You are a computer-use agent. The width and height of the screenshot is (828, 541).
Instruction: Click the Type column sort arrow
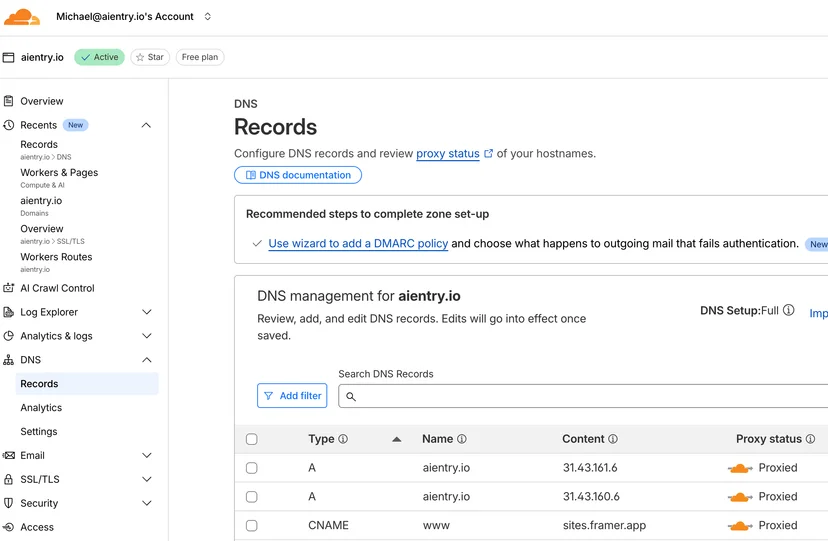[397, 439]
